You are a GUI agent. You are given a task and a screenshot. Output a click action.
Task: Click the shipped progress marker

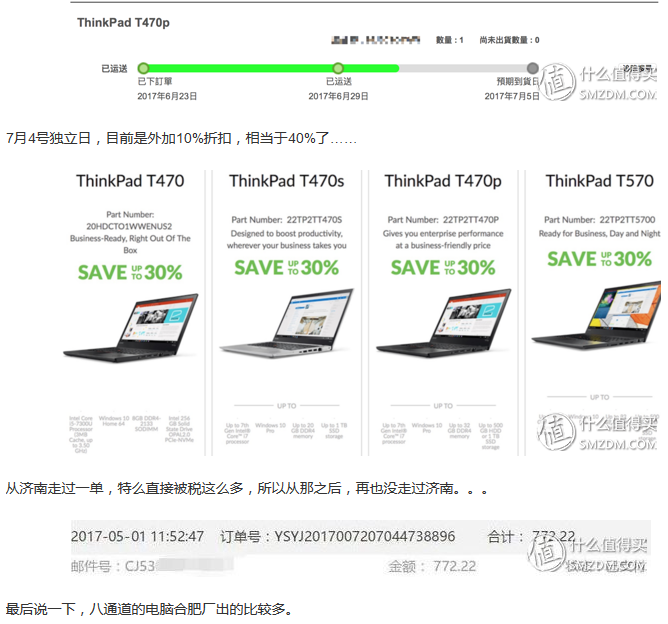[x=338, y=68]
